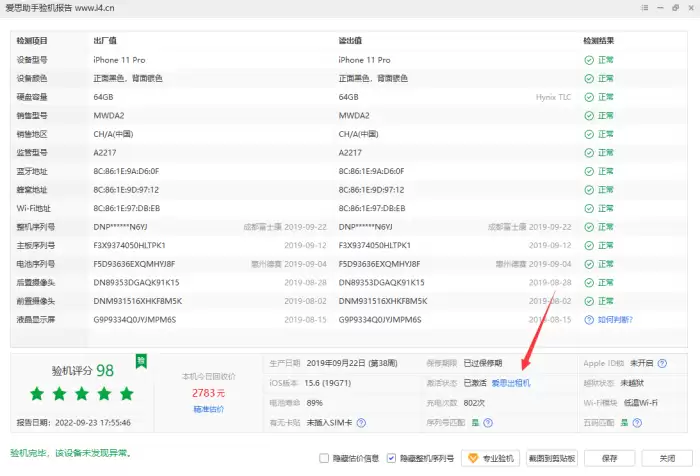Click the 检测项目 column header
Viewport: 700px width, 476px height.
click(x=32, y=41)
